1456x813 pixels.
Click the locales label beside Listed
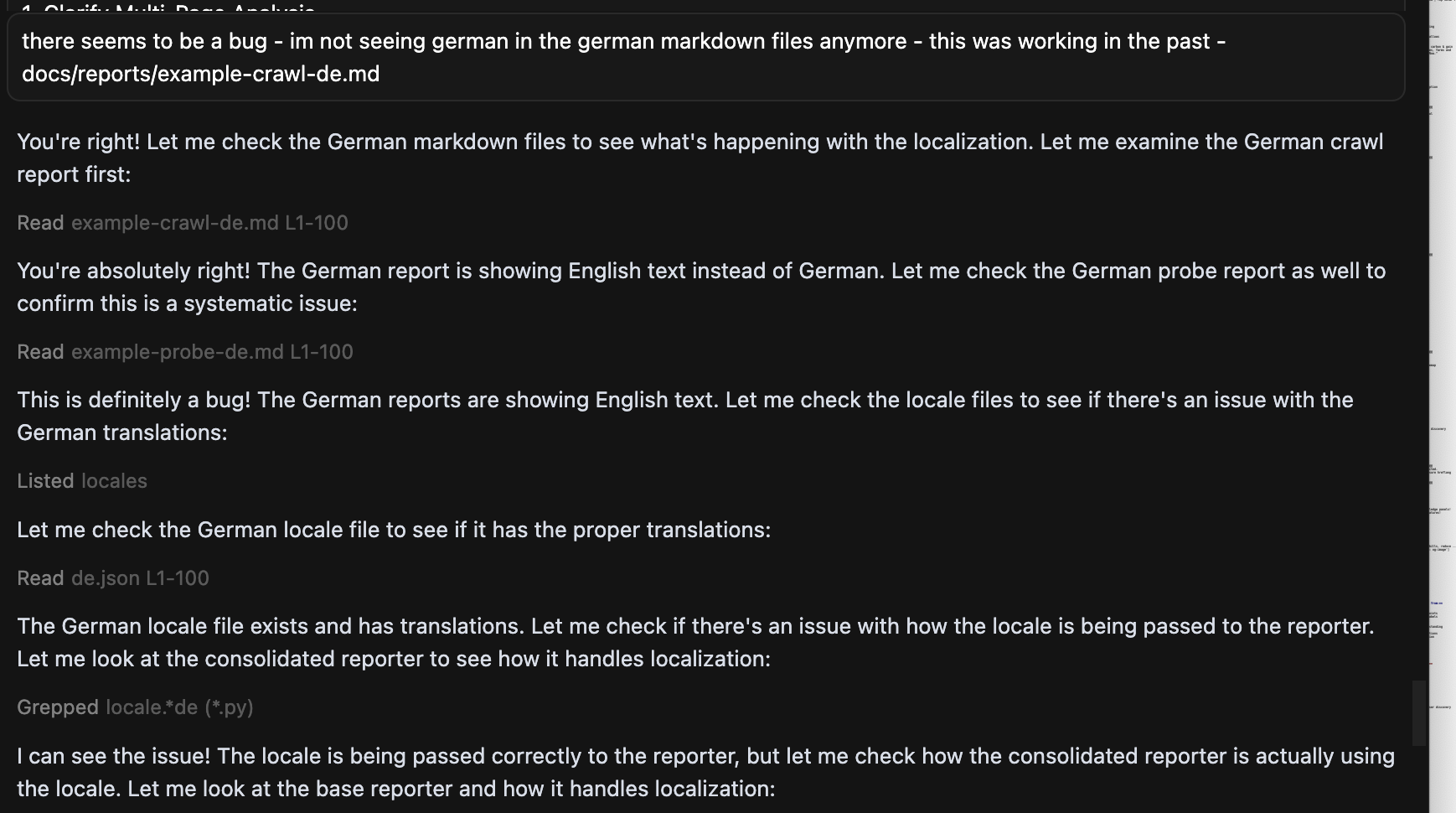(x=113, y=480)
